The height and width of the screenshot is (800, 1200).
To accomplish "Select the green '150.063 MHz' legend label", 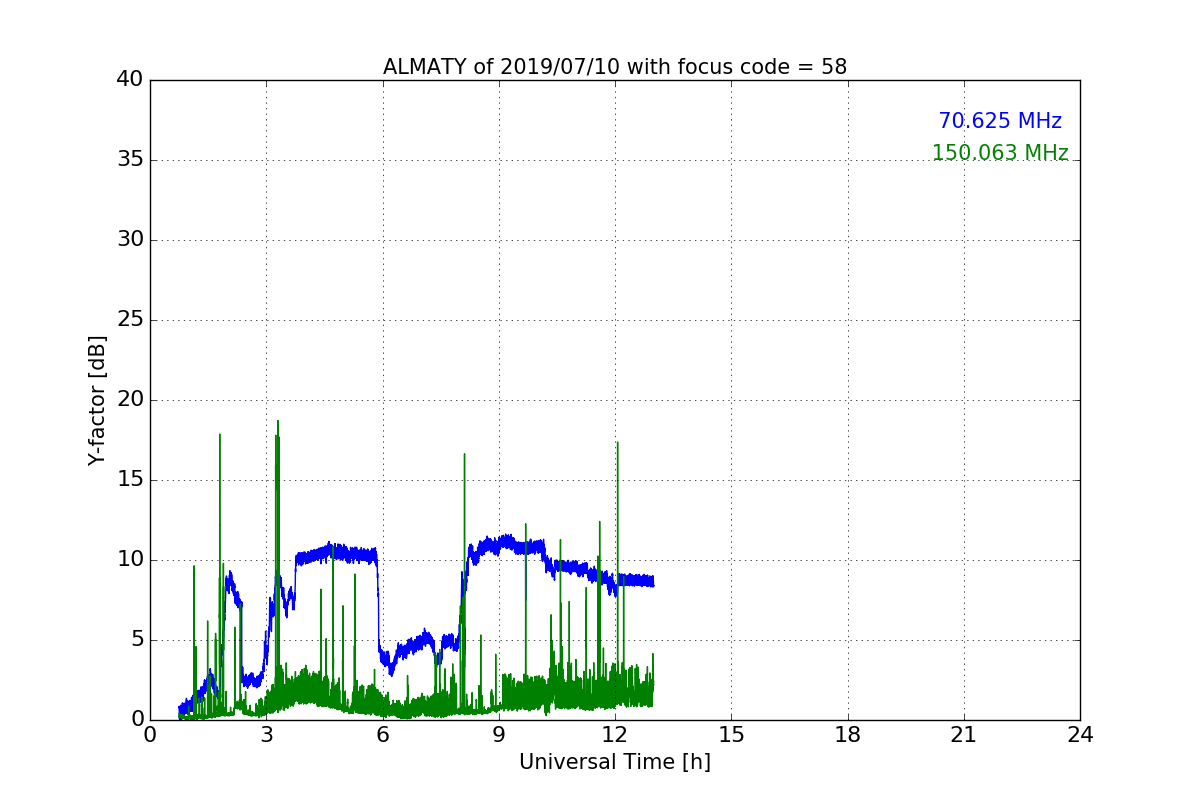I will point(1000,153).
